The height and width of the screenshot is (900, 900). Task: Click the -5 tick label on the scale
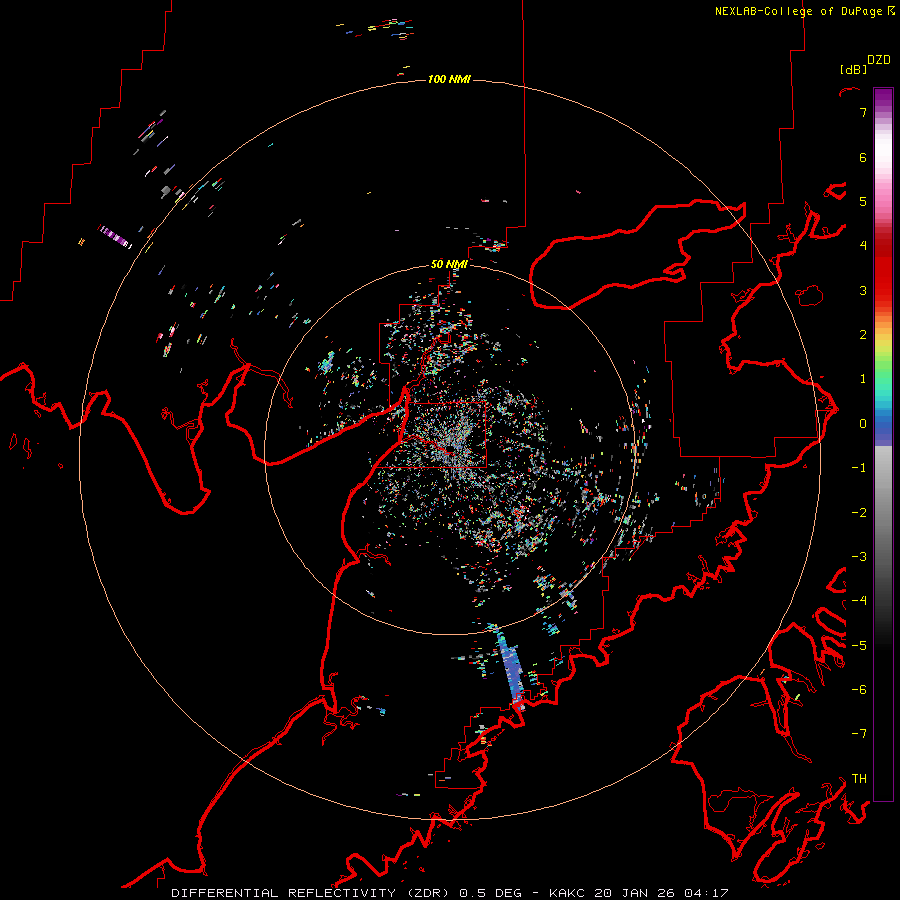click(859, 646)
